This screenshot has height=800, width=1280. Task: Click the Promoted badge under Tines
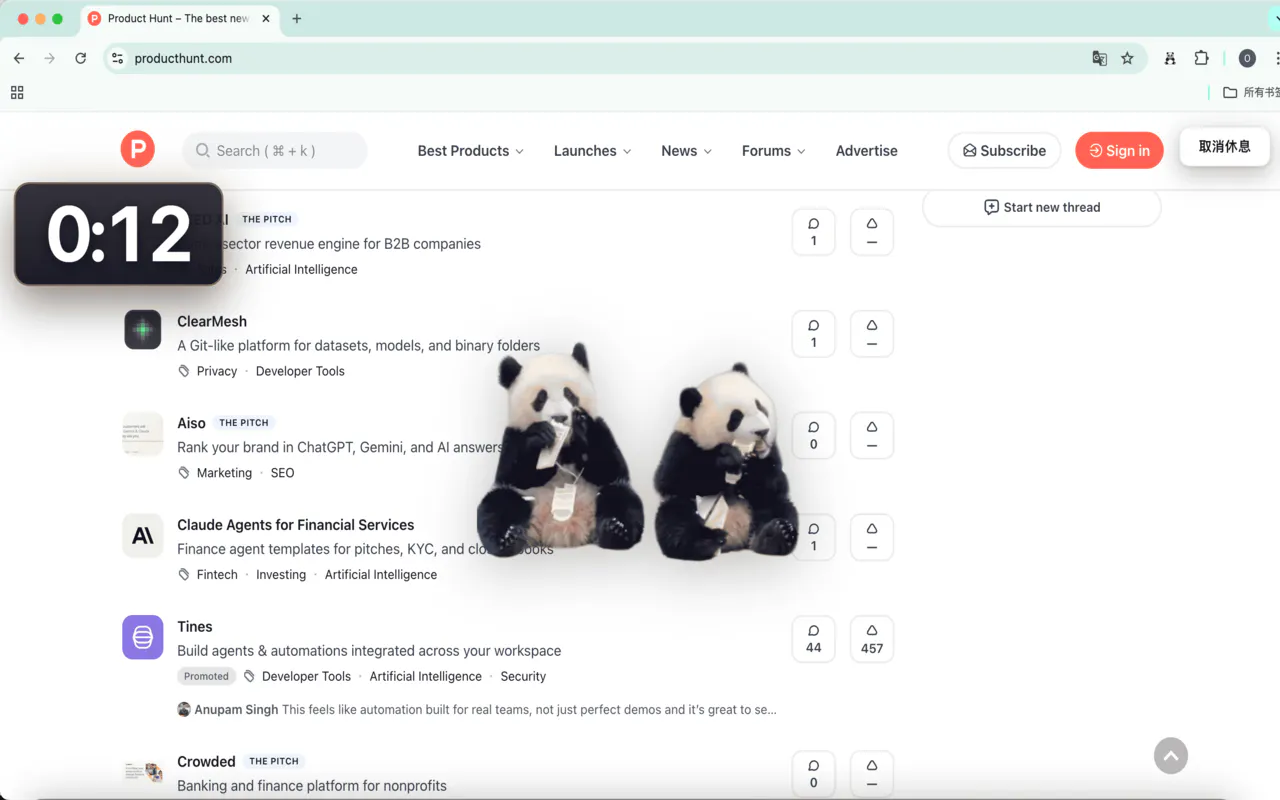[207, 677]
